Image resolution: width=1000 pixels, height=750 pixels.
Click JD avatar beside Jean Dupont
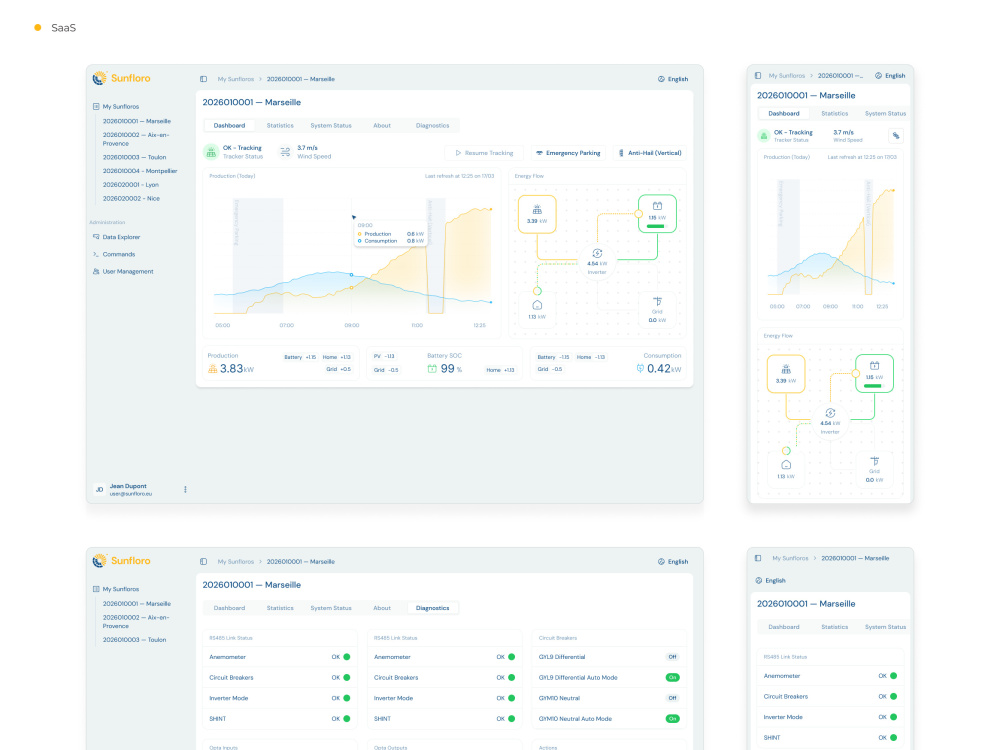pyautogui.click(x=99, y=490)
